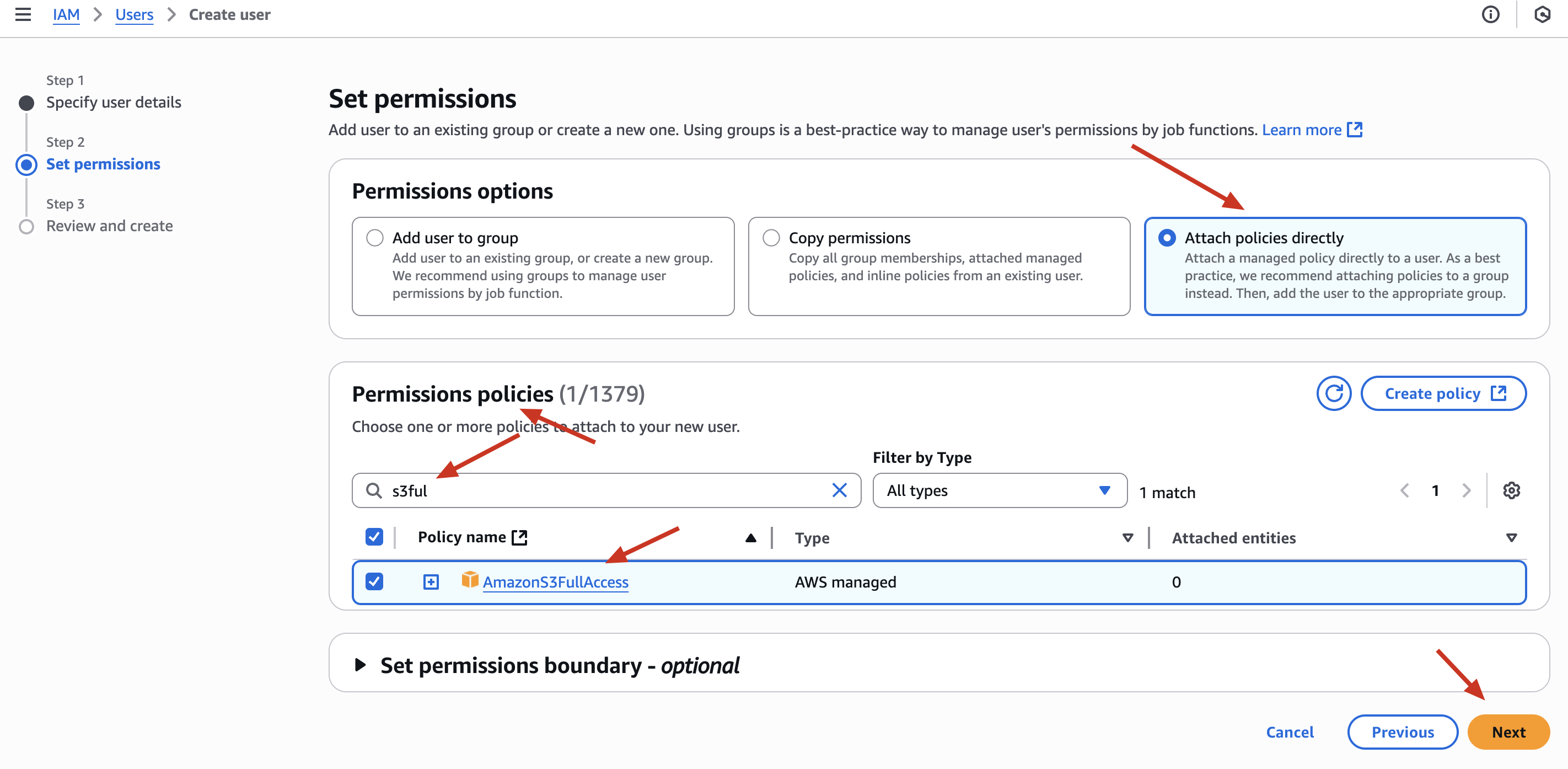1568x769 pixels.
Task: Open table preferences gear icon
Action: pyautogui.click(x=1511, y=490)
